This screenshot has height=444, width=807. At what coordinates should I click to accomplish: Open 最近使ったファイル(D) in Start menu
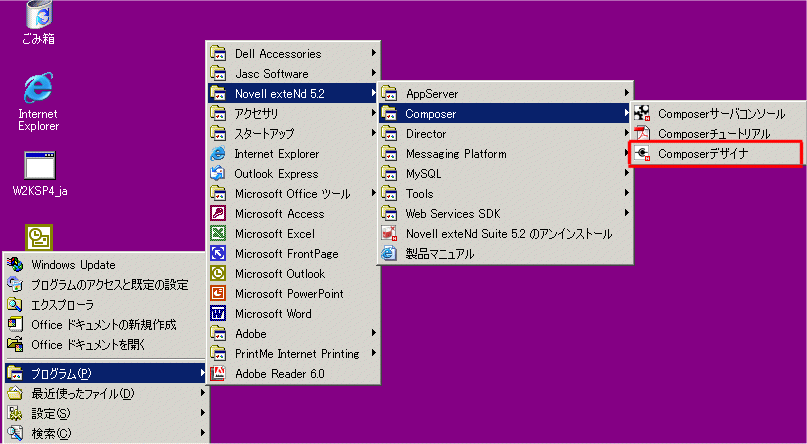(x=106, y=394)
